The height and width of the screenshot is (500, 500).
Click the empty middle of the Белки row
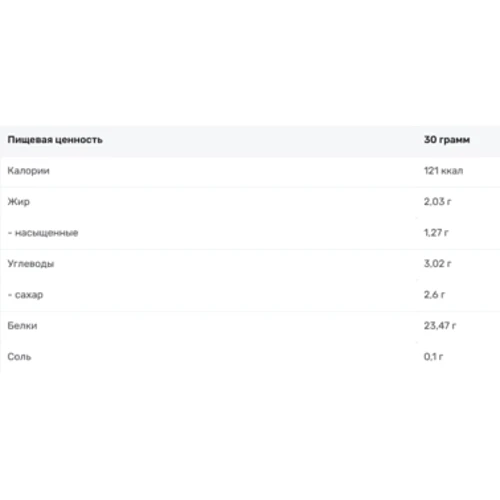(x=233, y=326)
